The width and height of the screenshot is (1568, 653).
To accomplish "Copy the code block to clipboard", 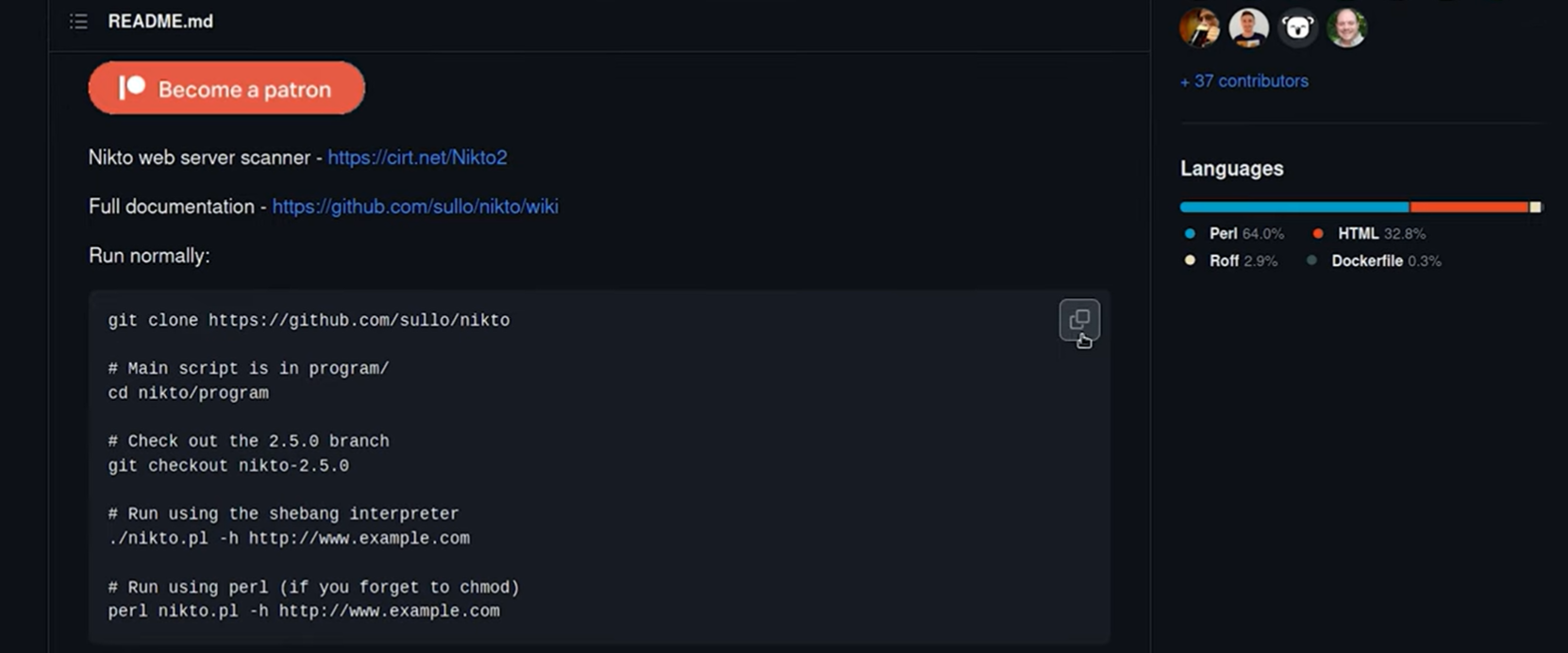I will coord(1079,320).
